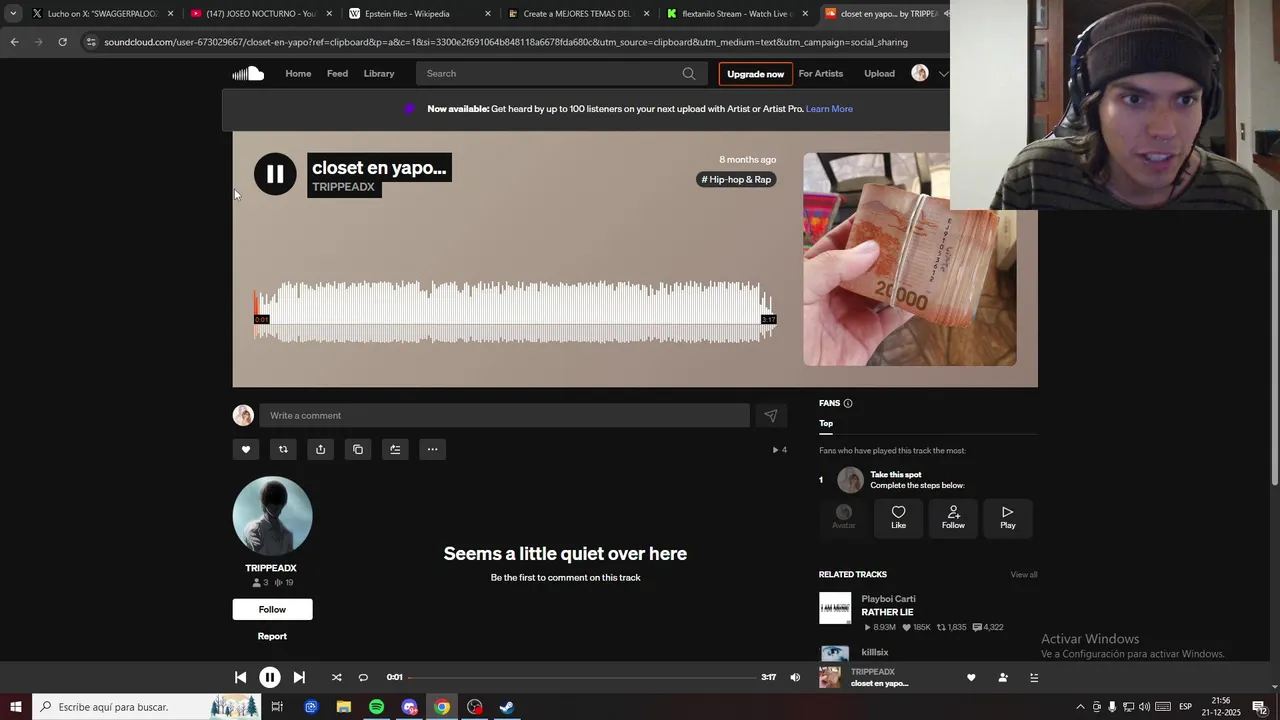Switch to the Epstein files Wikipedia tab

[x=419, y=14]
